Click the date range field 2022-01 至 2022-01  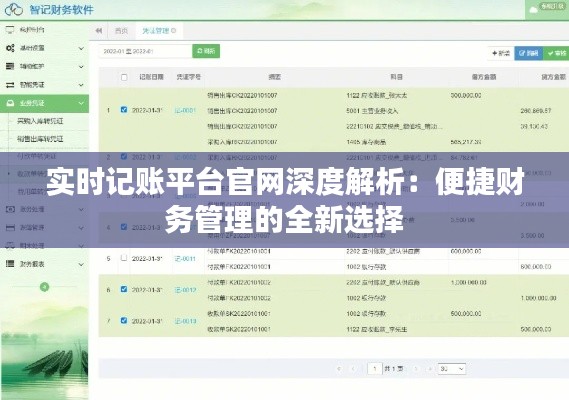[x=145, y=51]
